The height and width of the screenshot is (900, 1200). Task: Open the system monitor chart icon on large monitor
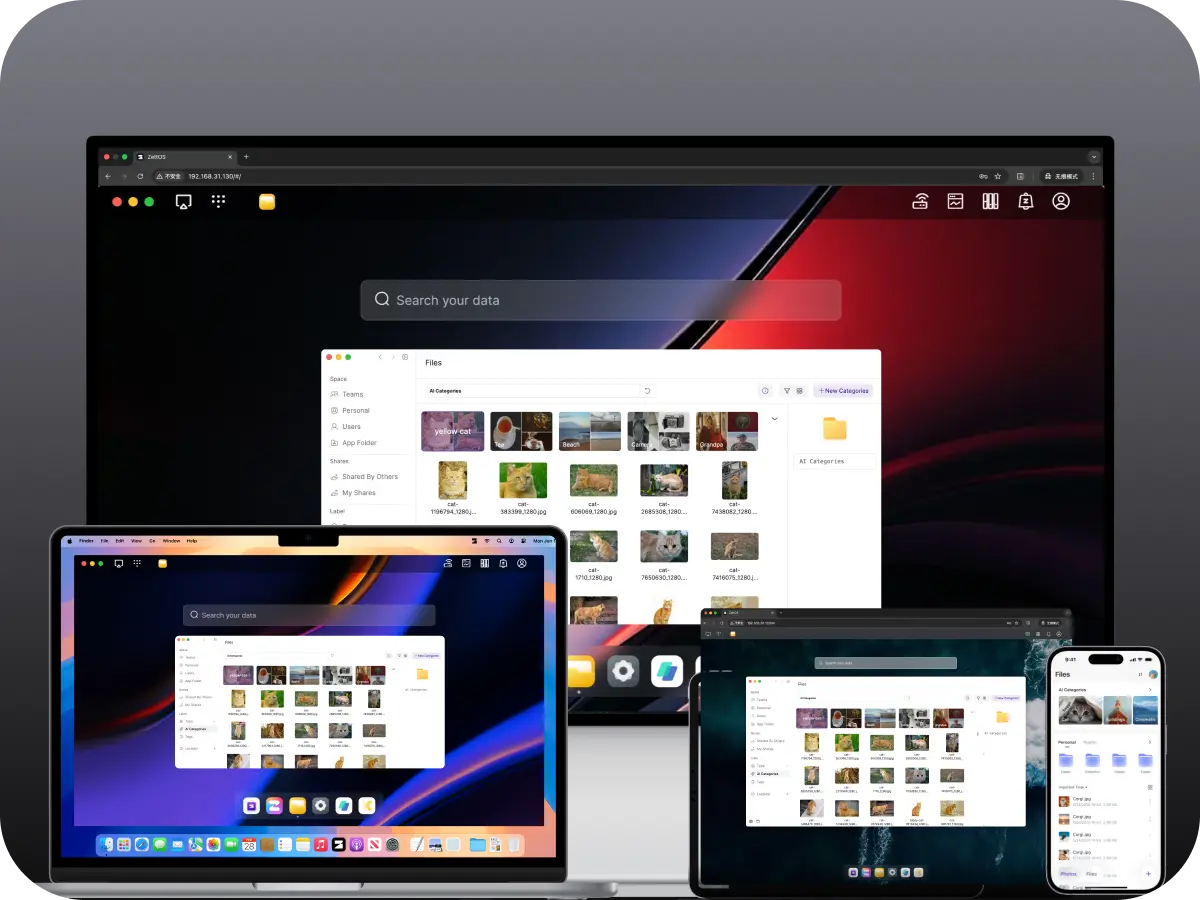[x=955, y=201]
